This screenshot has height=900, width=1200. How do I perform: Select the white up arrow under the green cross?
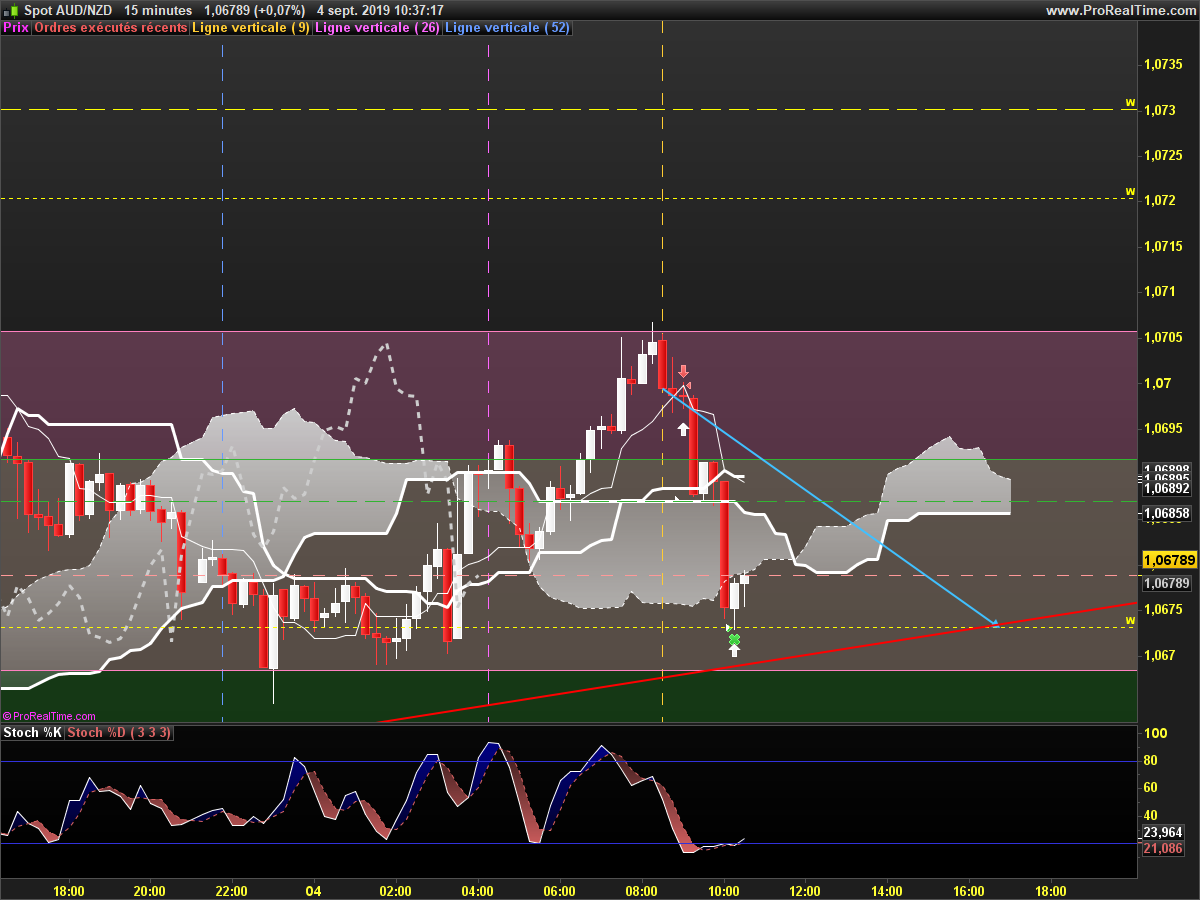[x=734, y=651]
